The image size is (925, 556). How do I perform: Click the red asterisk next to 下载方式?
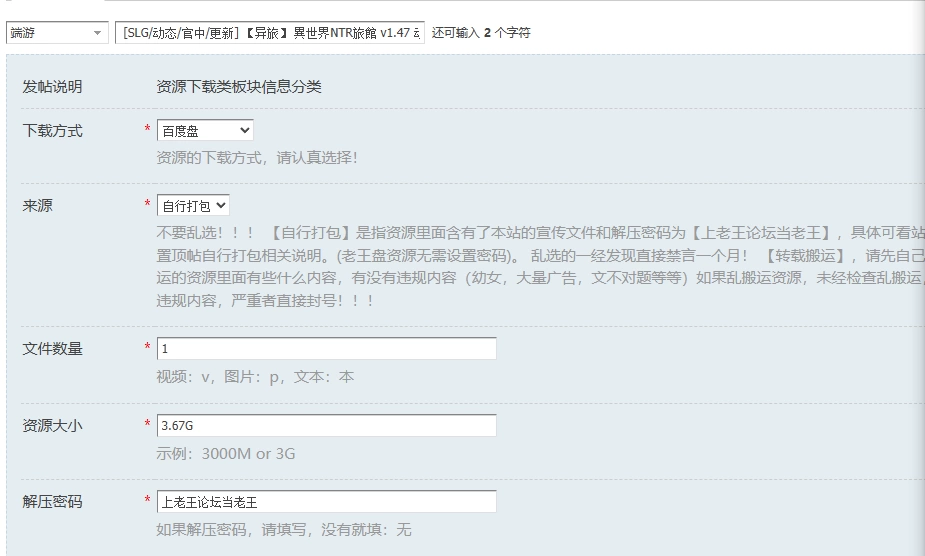(x=147, y=128)
